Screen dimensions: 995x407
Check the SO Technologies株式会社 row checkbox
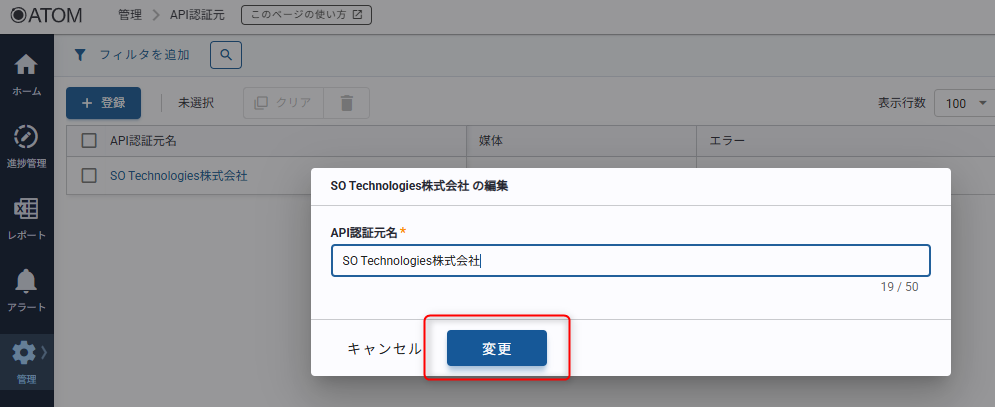coord(89,175)
